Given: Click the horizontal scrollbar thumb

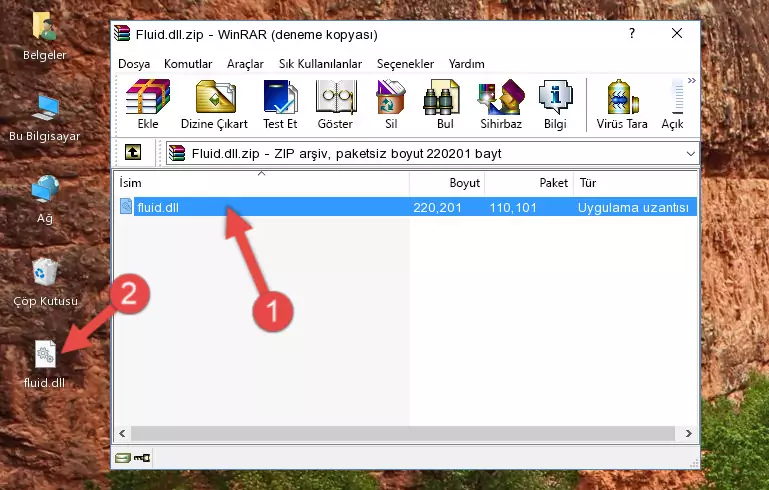Looking at the screenshot, I should coord(403,434).
